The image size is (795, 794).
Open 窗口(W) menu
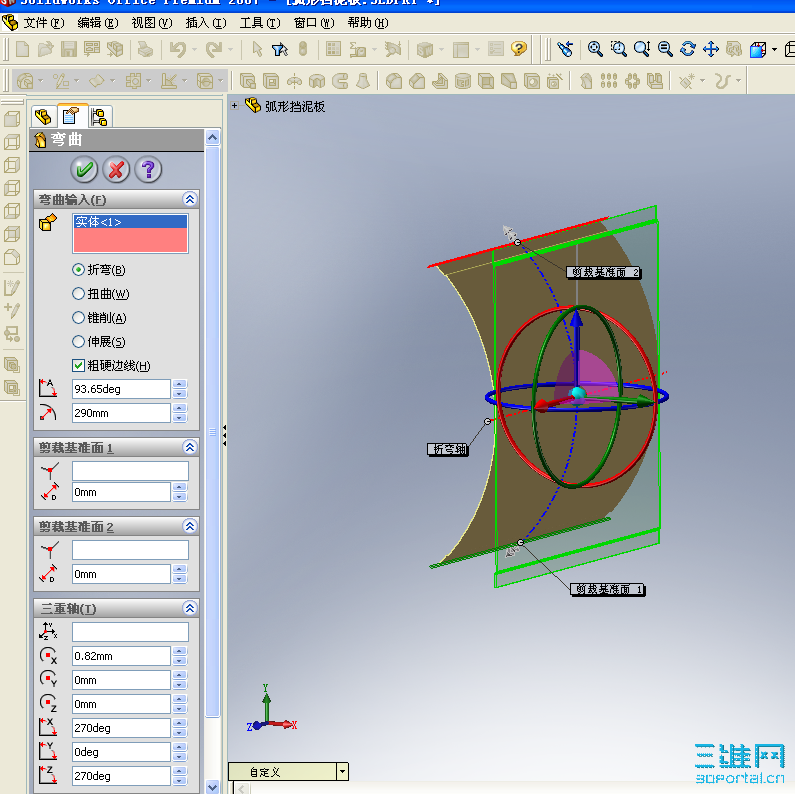click(314, 23)
